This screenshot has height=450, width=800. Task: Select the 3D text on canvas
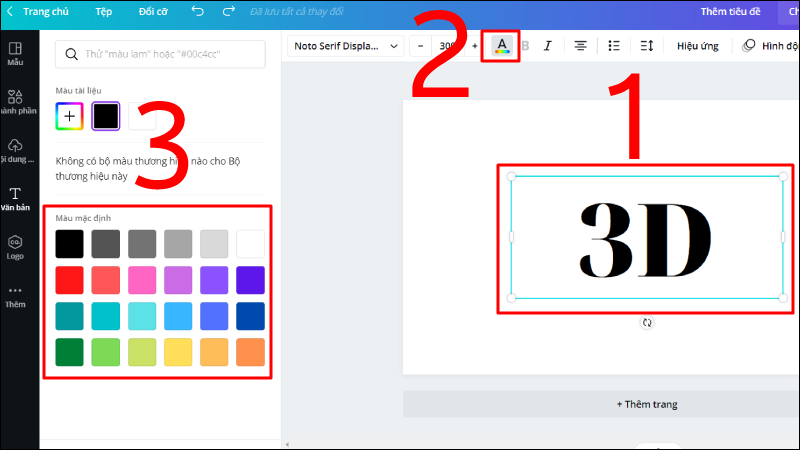tap(645, 239)
